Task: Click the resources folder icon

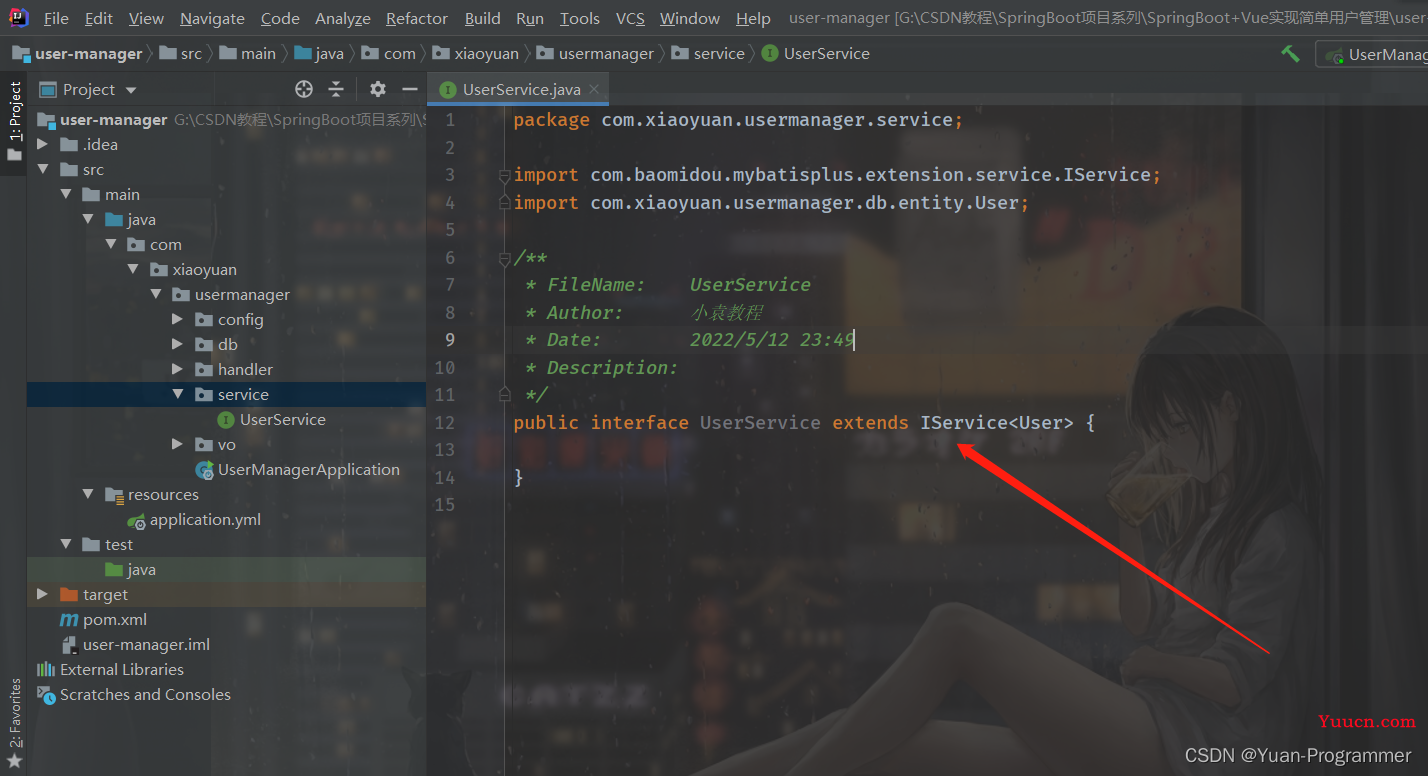Action: coord(114,495)
